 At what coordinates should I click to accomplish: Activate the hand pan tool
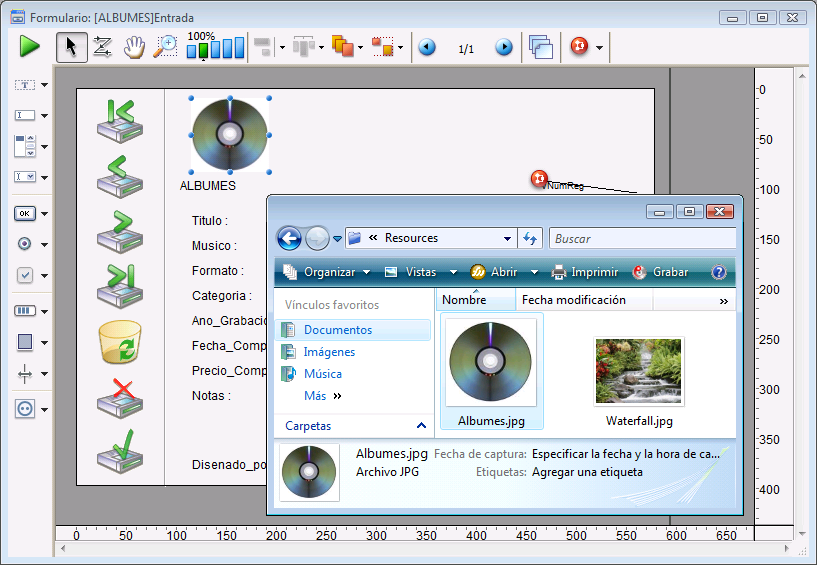click(133, 47)
